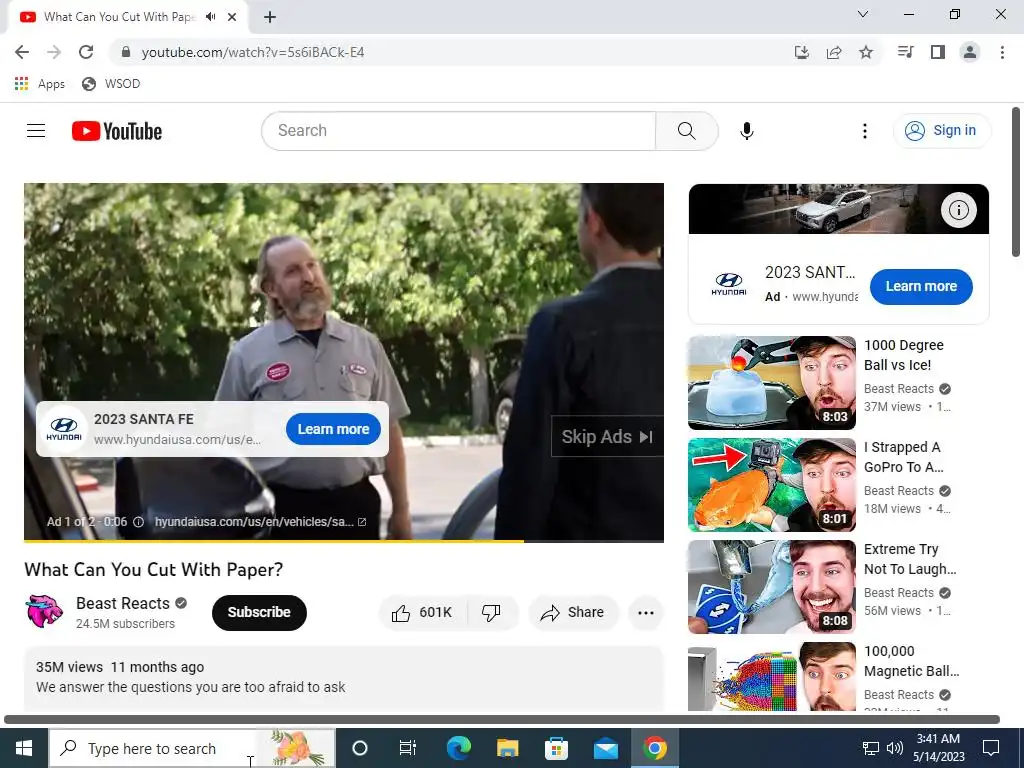Image resolution: width=1024 pixels, height=768 pixels.
Task: Open '1000 Degree Ball vs Ice!' thumbnail
Action: [771, 383]
